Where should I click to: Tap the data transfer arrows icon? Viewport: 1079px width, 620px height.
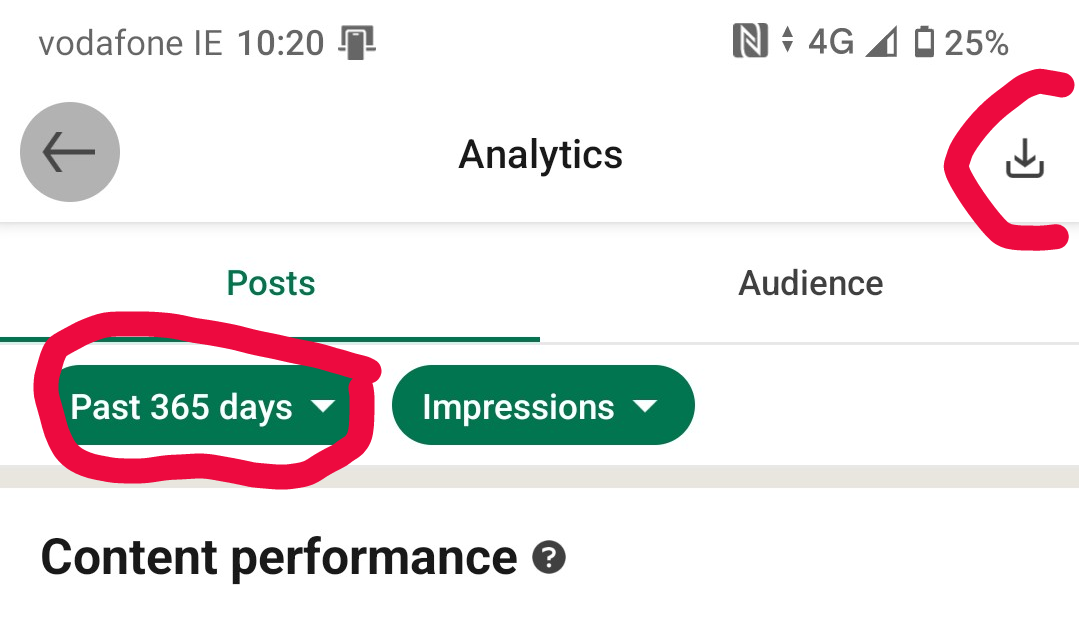(788, 40)
